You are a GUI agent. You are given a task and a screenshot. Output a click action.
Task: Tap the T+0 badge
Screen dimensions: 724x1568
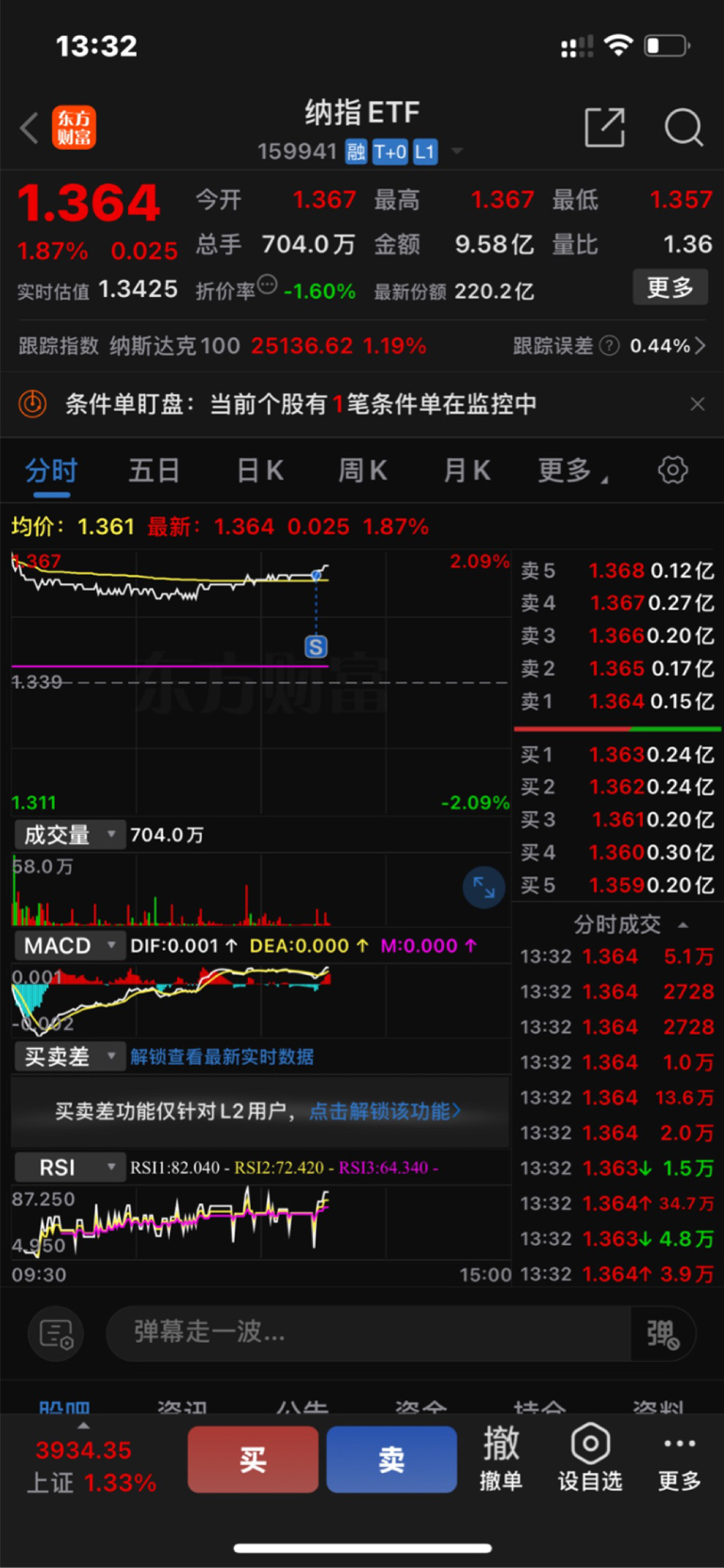[x=389, y=152]
